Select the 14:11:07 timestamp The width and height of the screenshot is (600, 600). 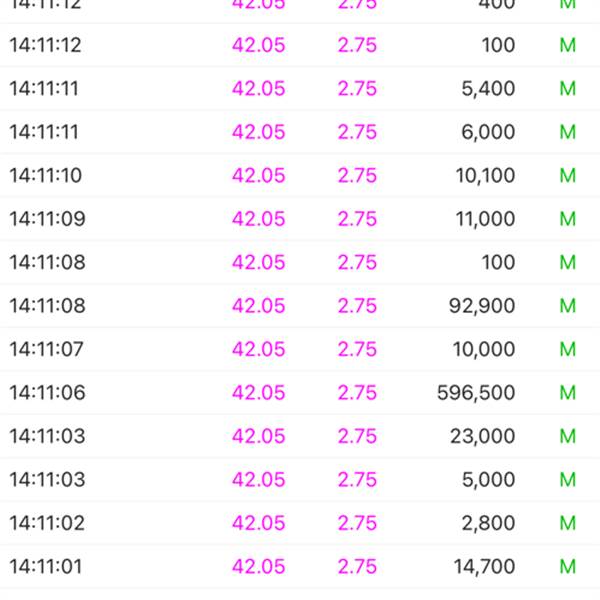point(45,349)
